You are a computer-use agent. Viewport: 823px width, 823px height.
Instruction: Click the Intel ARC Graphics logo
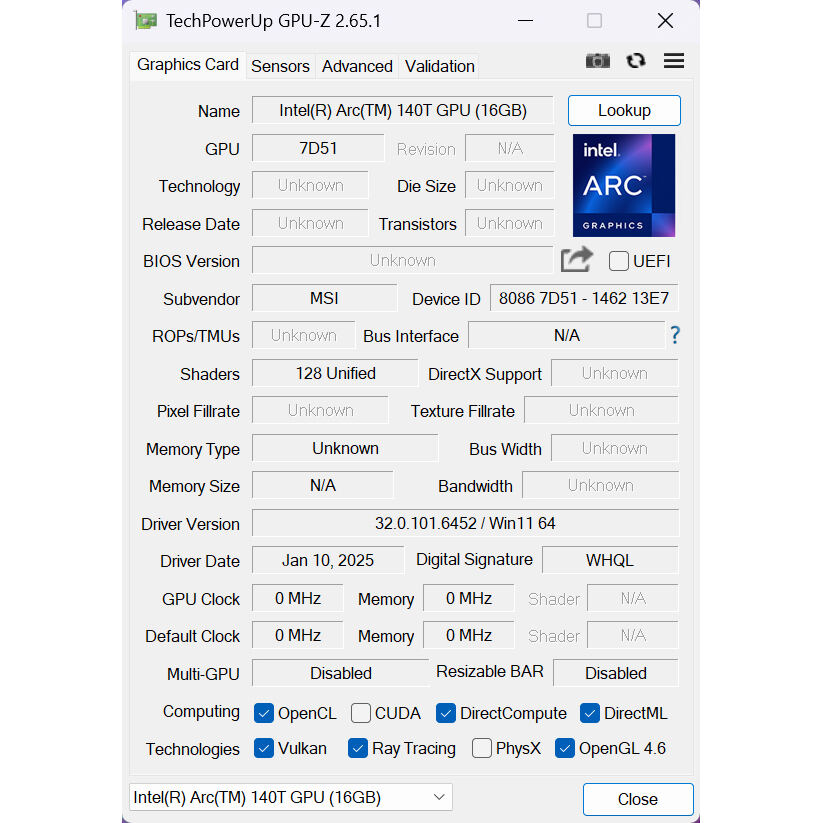(x=624, y=185)
